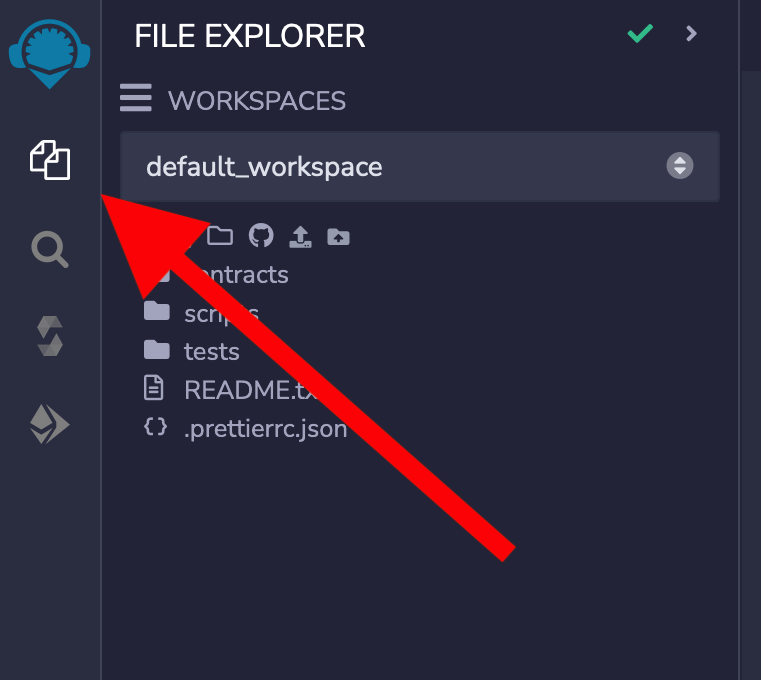
Task: Upload a file with the upload icon
Action: (300, 236)
